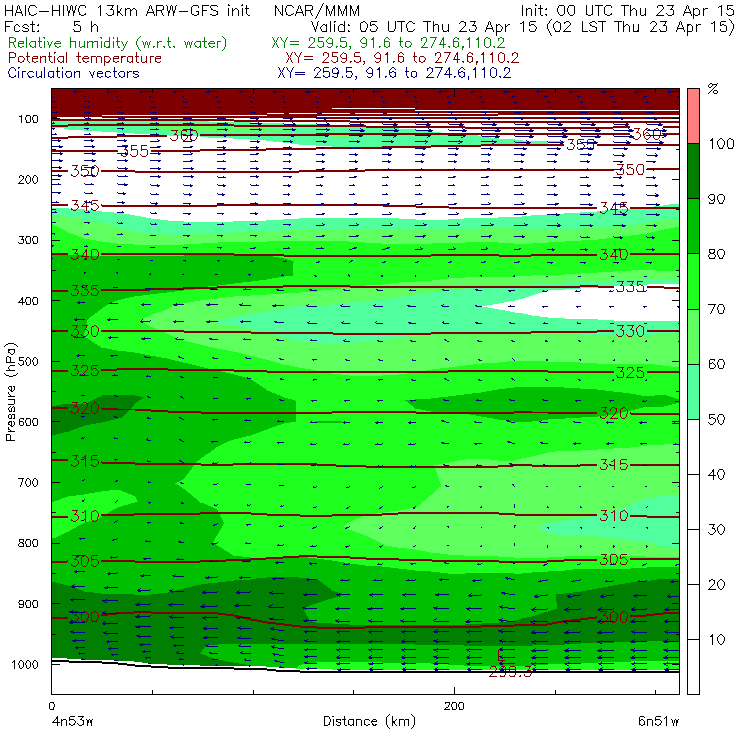Select the '6n51w' end coordinate label
The width and height of the screenshot is (740, 740).
point(659,722)
